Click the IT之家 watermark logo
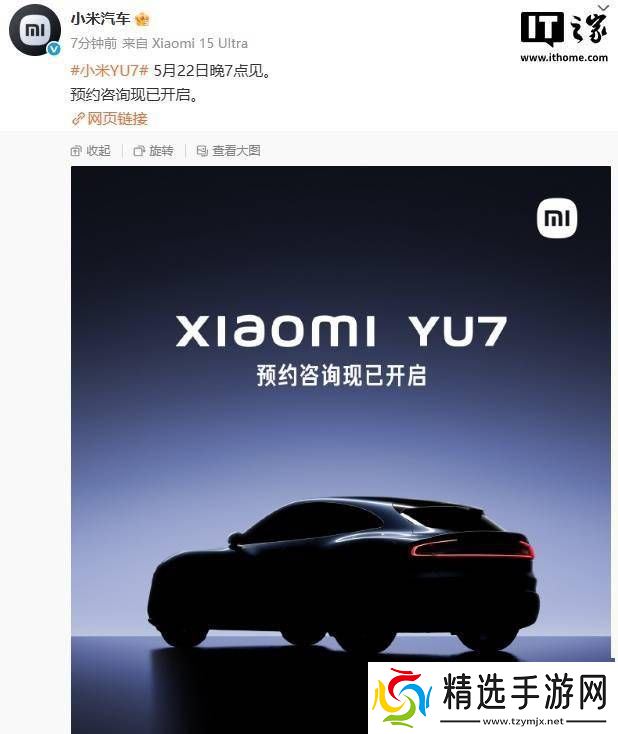 tap(564, 38)
